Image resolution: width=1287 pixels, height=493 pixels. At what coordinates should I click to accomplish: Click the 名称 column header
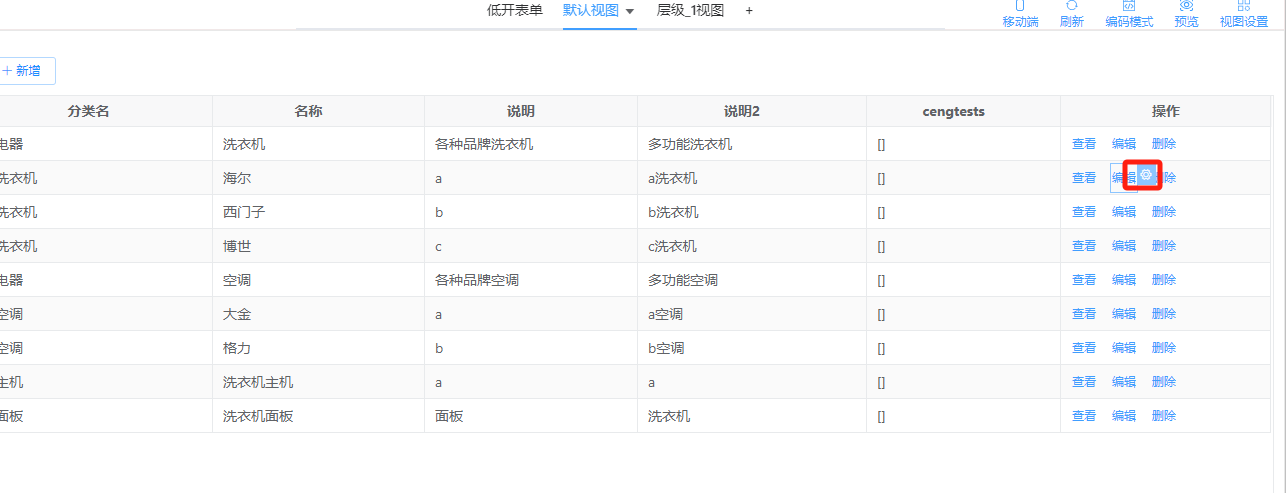pyautogui.click(x=308, y=111)
